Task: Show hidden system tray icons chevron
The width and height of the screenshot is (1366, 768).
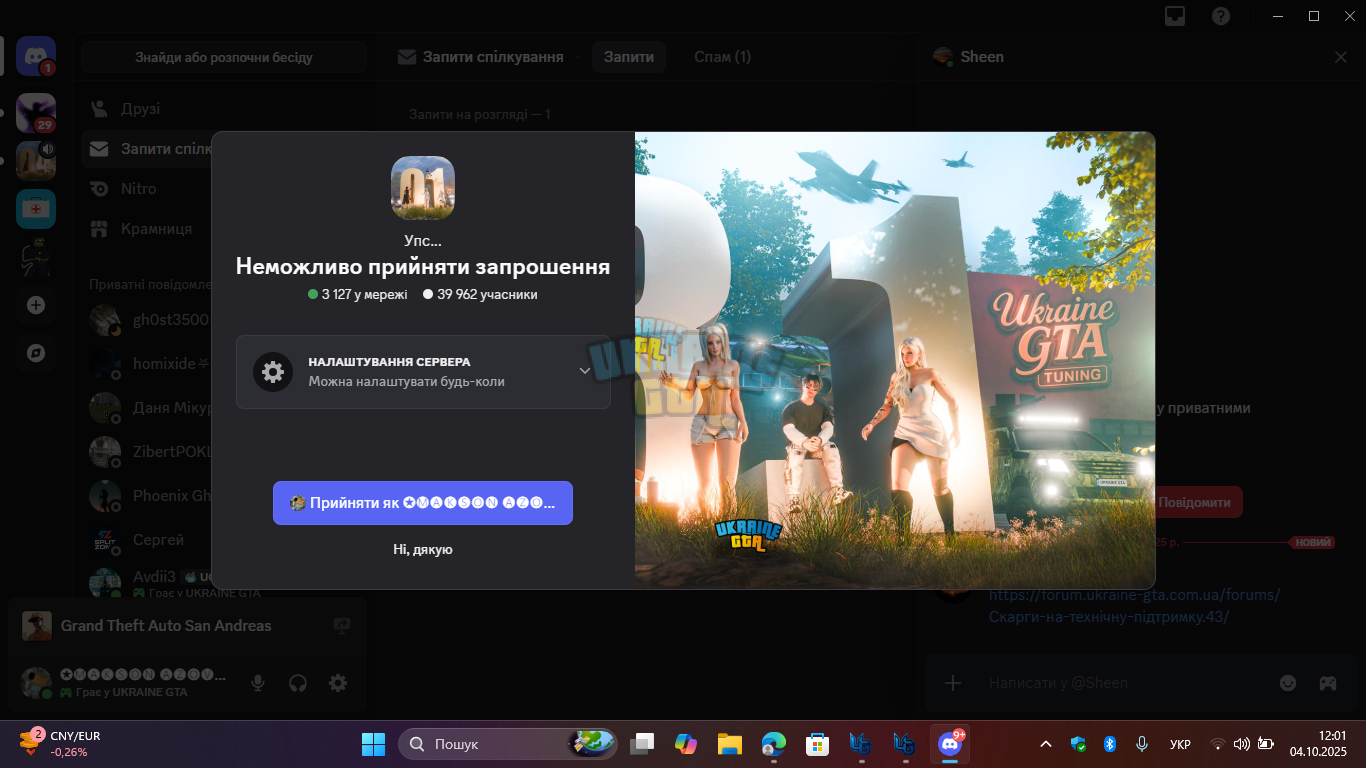Action: pos(1046,744)
